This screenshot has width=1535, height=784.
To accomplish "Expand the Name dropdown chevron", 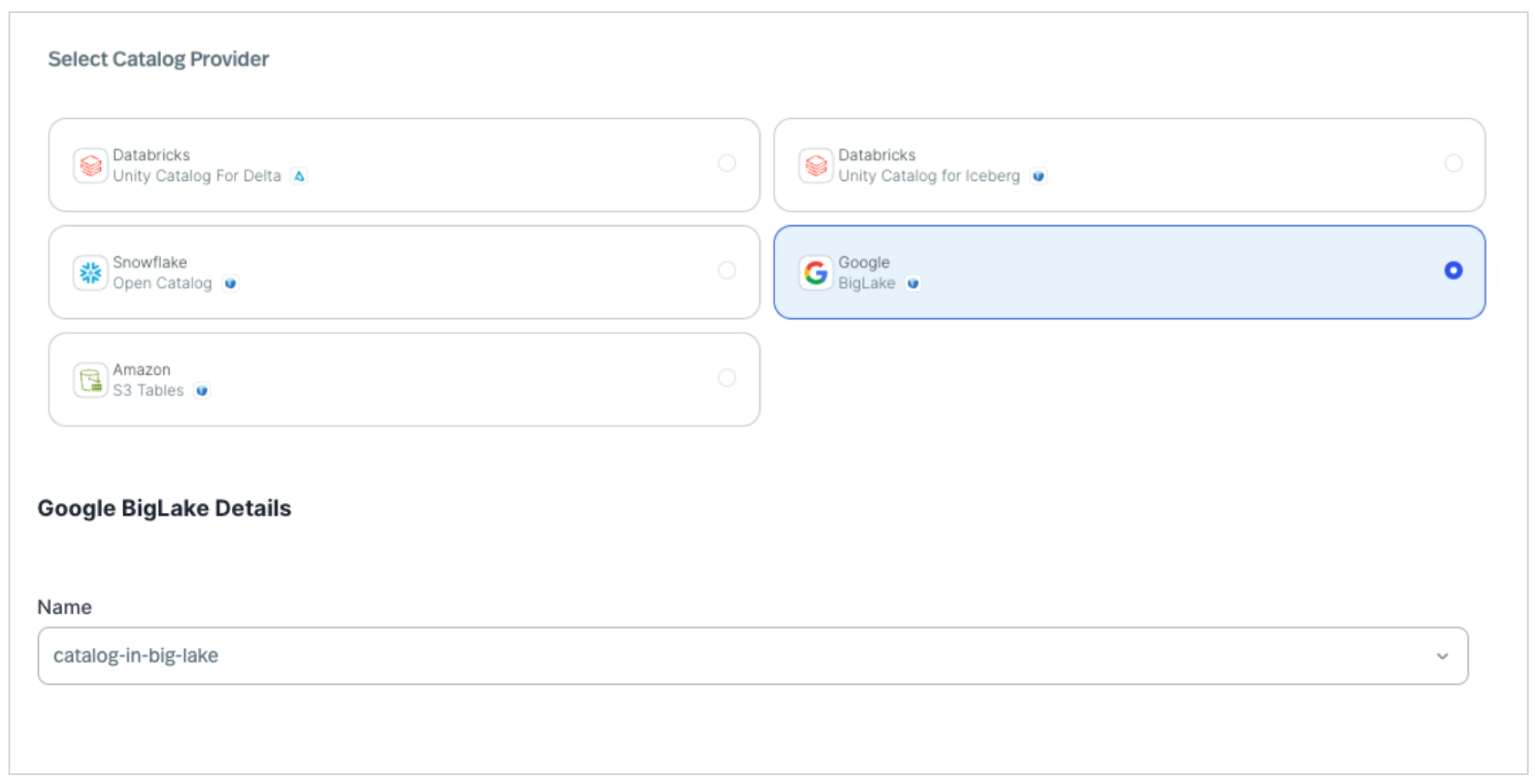I will [x=1442, y=656].
